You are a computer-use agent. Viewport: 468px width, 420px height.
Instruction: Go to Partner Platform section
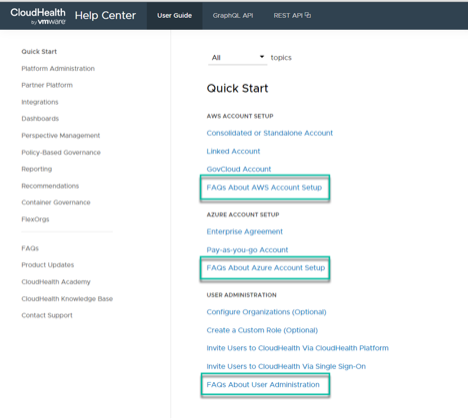coord(47,85)
